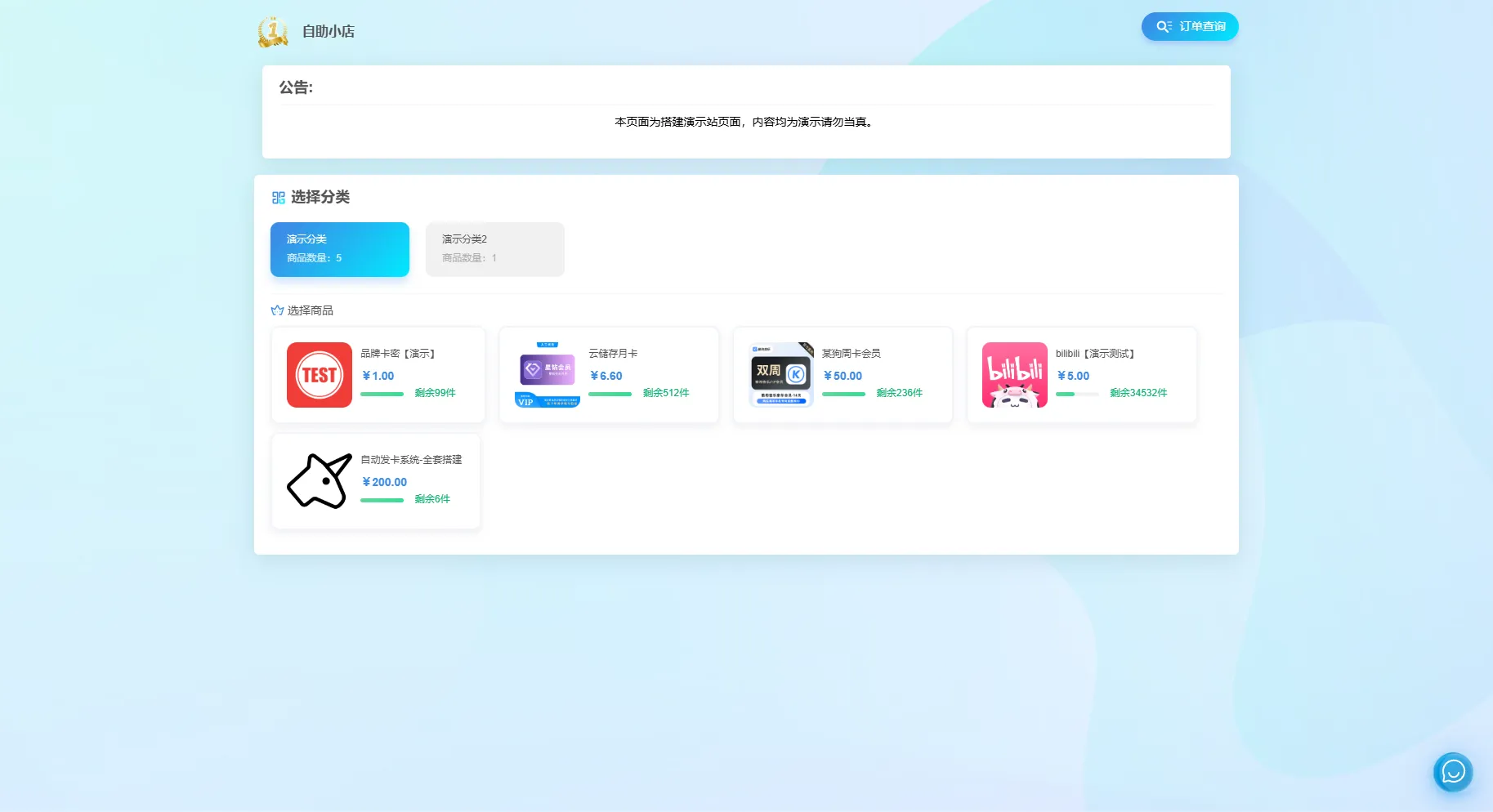Open the chat support bubble icon
Viewport: 1493px width, 812px height.
(x=1453, y=771)
